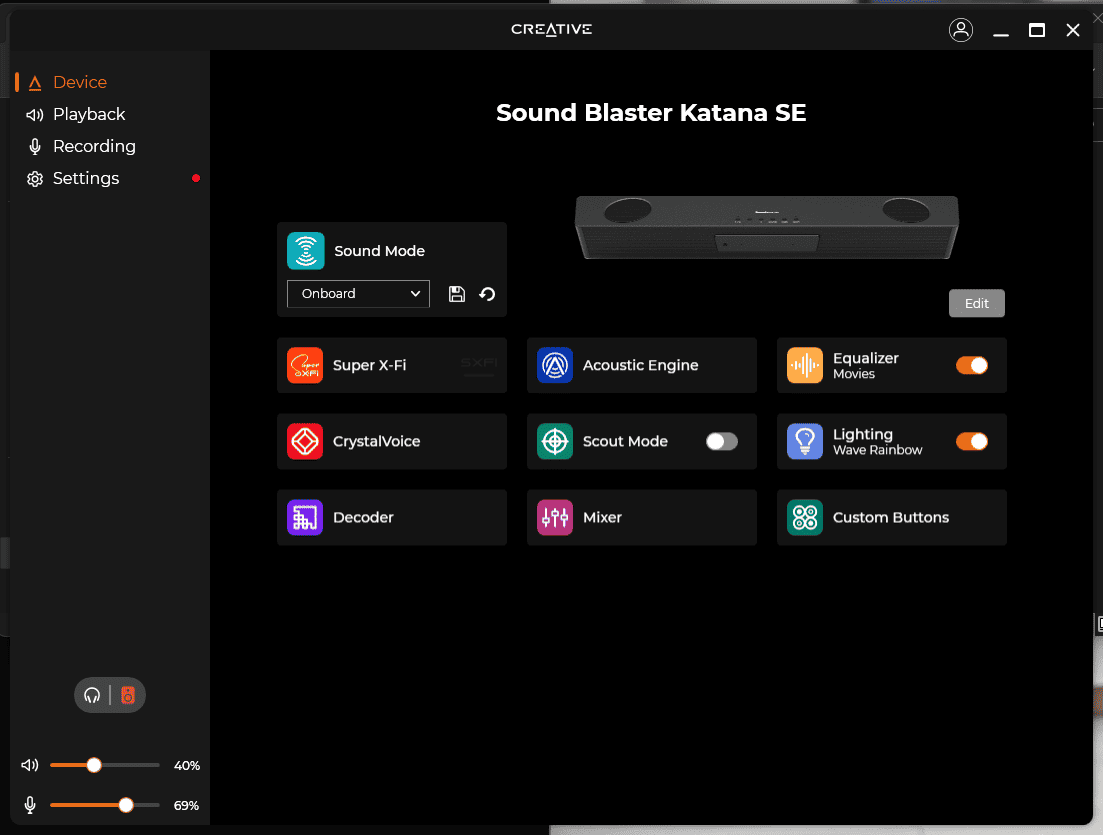
Task: Open the user account profile icon
Action: click(960, 30)
